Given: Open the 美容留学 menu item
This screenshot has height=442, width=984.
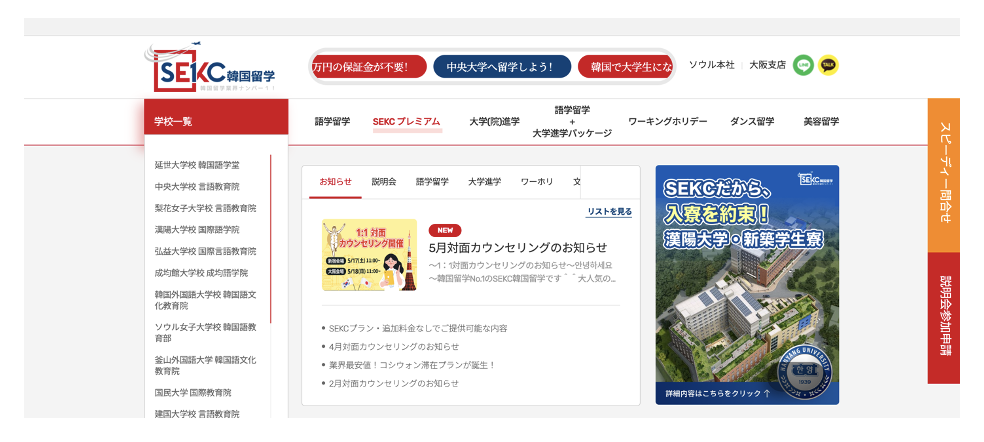Looking at the screenshot, I should point(821,122).
